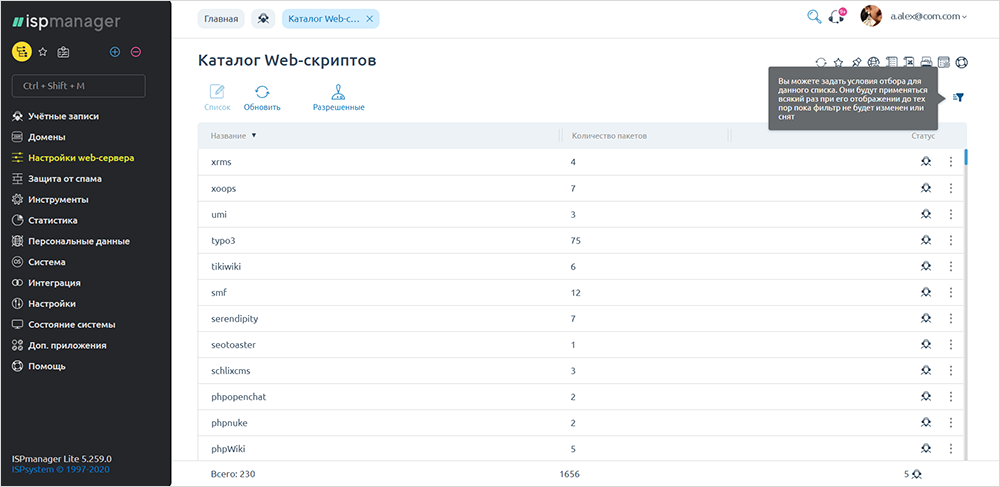Click the Обновить refresh toolbar button

(262, 98)
